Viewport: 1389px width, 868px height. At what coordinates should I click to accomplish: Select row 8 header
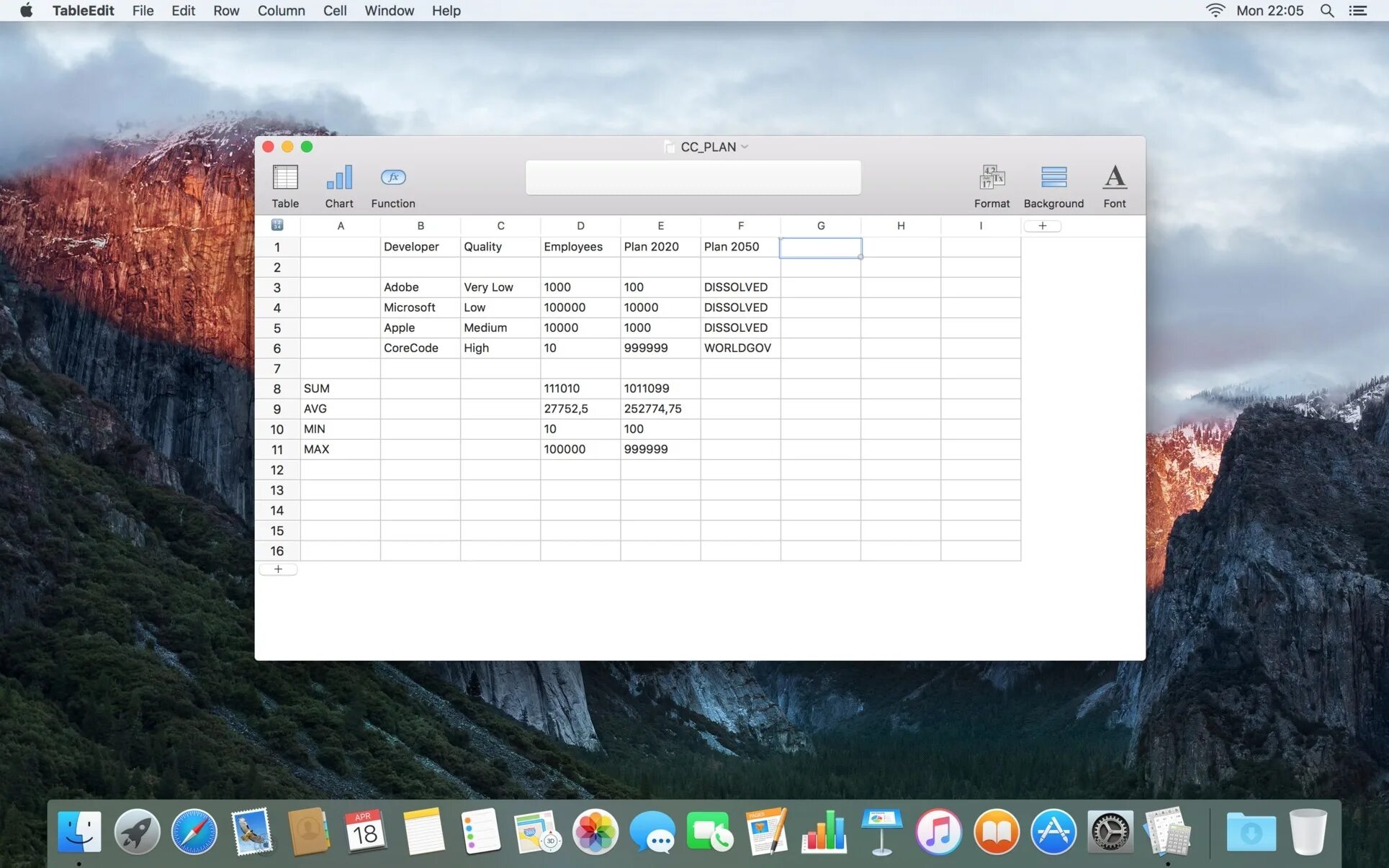277,389
